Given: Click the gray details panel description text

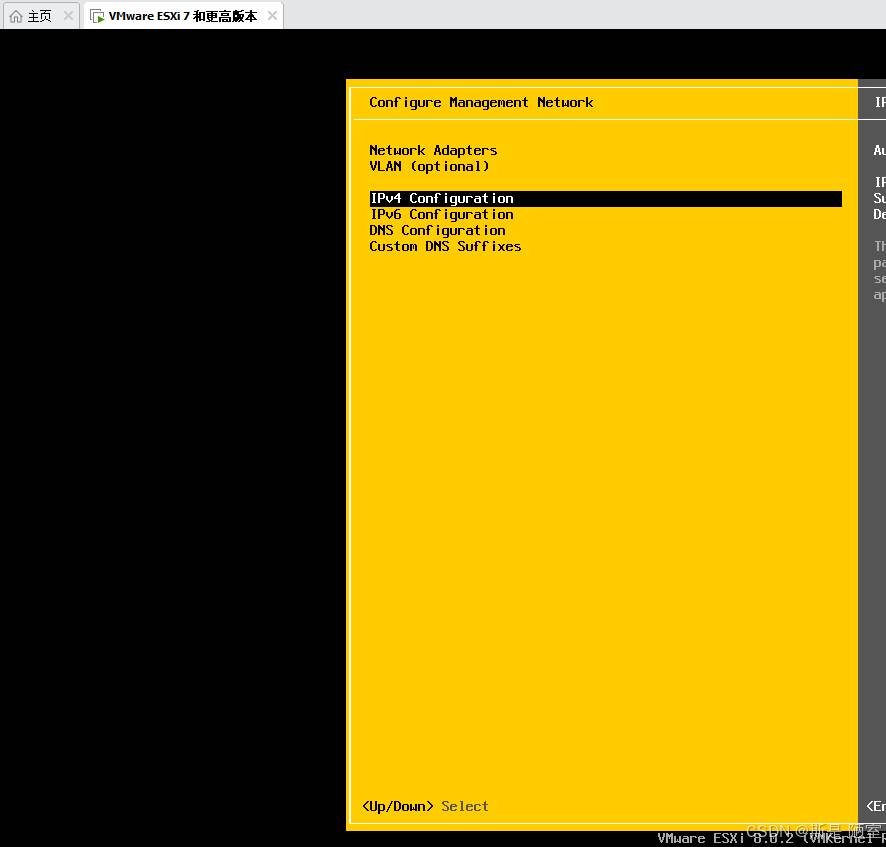Looking at the screenshot, I should tap(879, 270).
